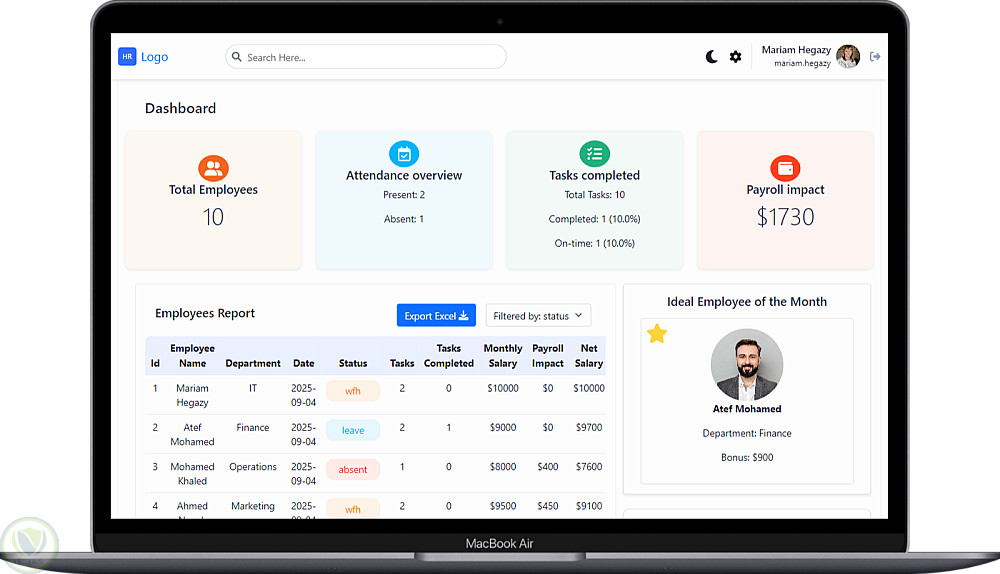Image resolution: width=1000 pixels, height=574 pixels.
Task: Click the Status column header
Action: (353, 363)
